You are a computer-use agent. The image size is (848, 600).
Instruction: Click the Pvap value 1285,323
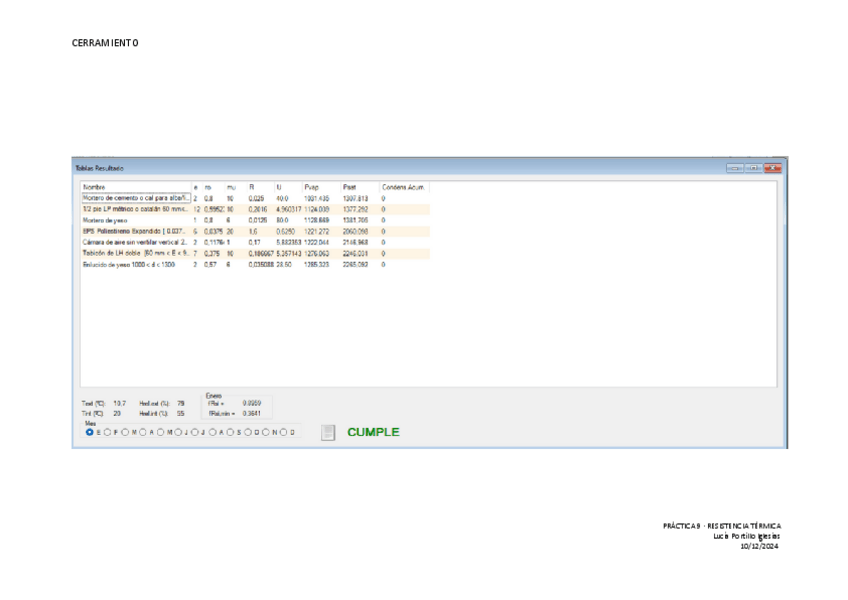316,265
